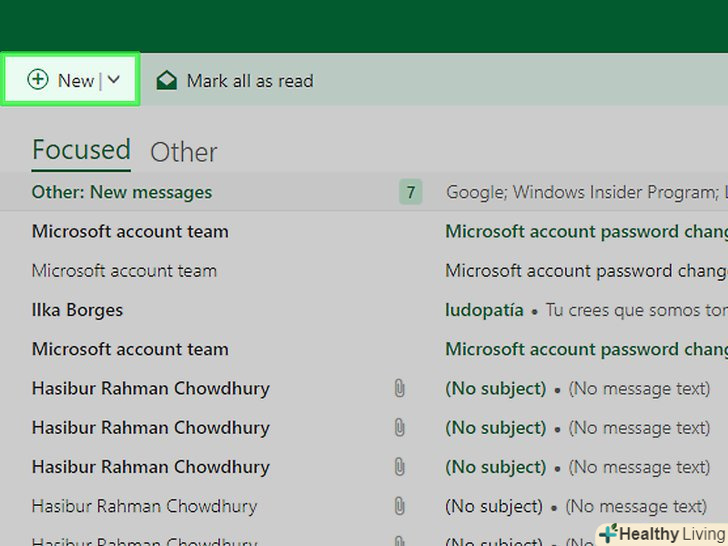
Task: Expand the dropdown arrow beside New
Action: 114,80
